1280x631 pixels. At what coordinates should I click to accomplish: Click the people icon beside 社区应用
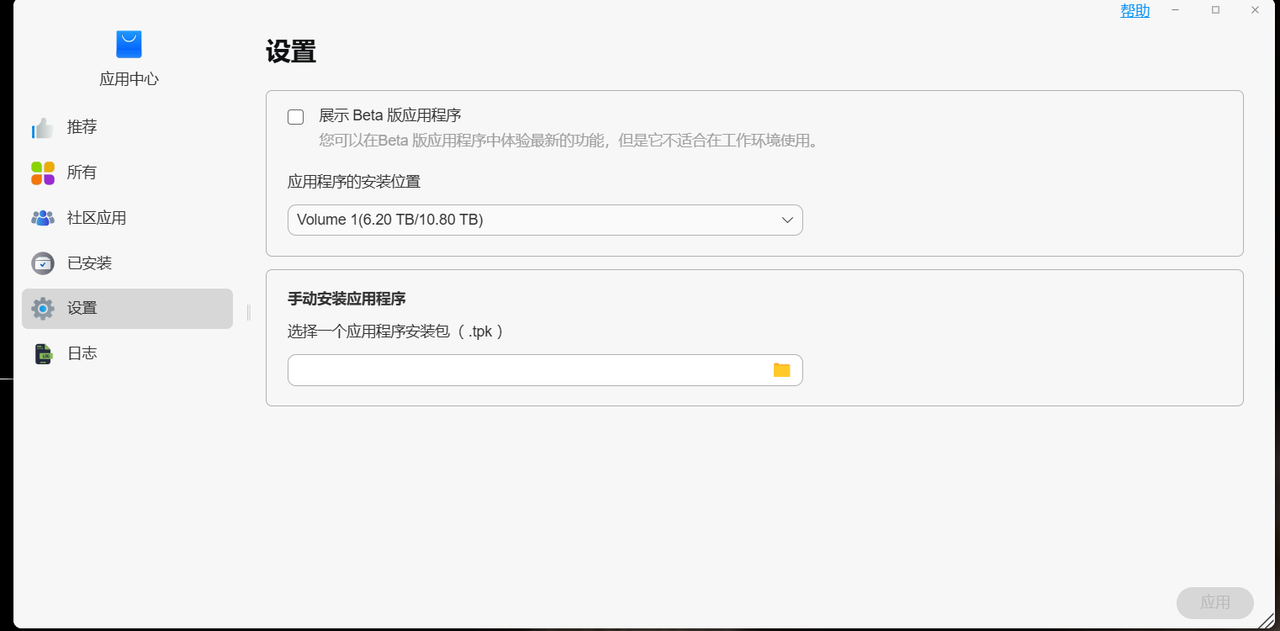coord(42,218)
